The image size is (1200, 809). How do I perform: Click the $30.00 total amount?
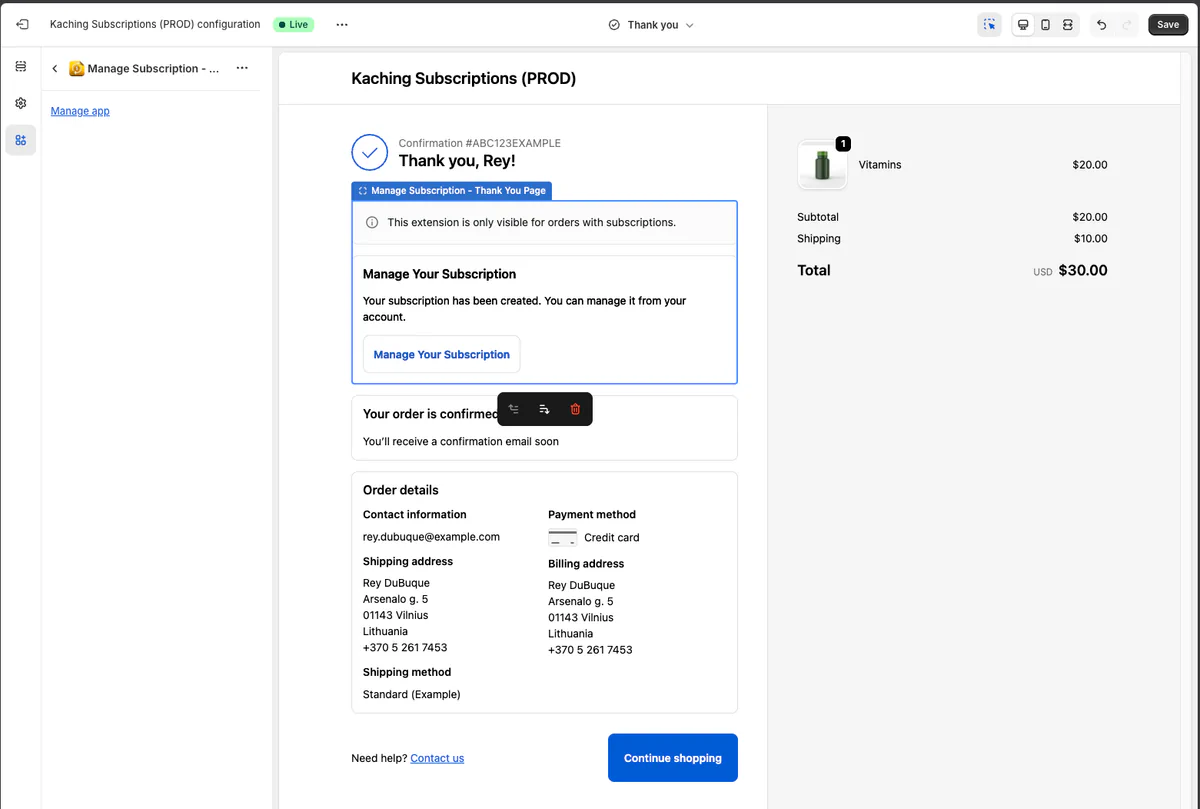[x=1083, y=270]
